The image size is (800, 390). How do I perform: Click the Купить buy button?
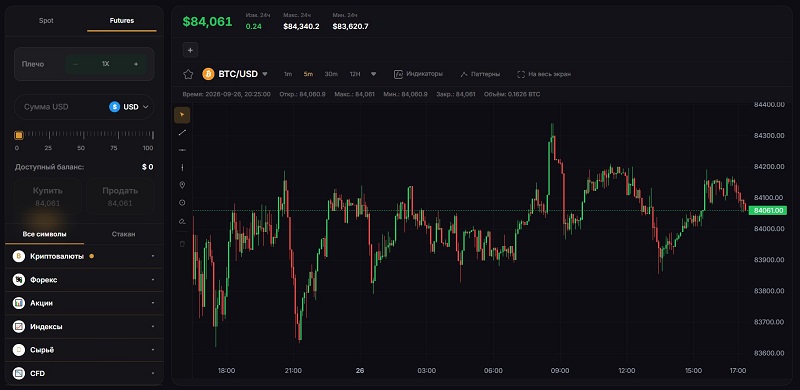47,196
